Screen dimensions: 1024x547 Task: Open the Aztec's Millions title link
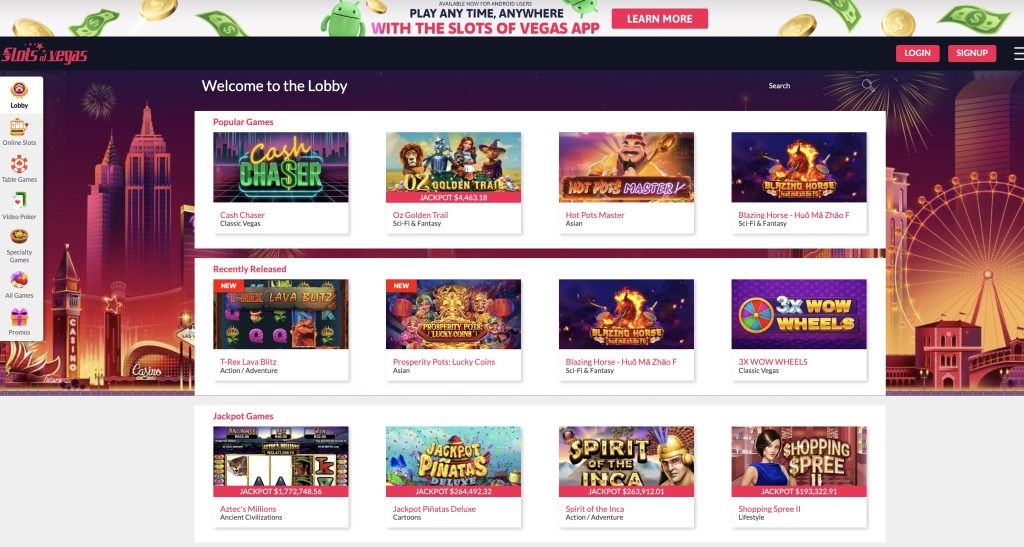(248, 509)
